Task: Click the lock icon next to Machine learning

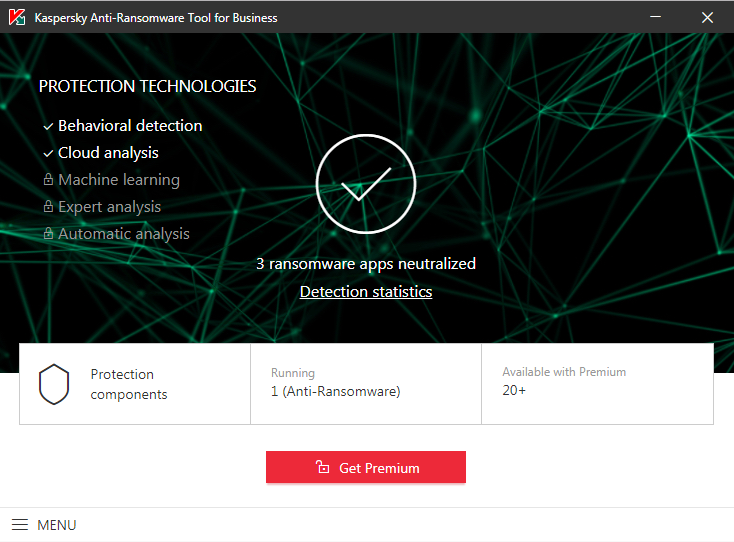Action: pos(48,179)
